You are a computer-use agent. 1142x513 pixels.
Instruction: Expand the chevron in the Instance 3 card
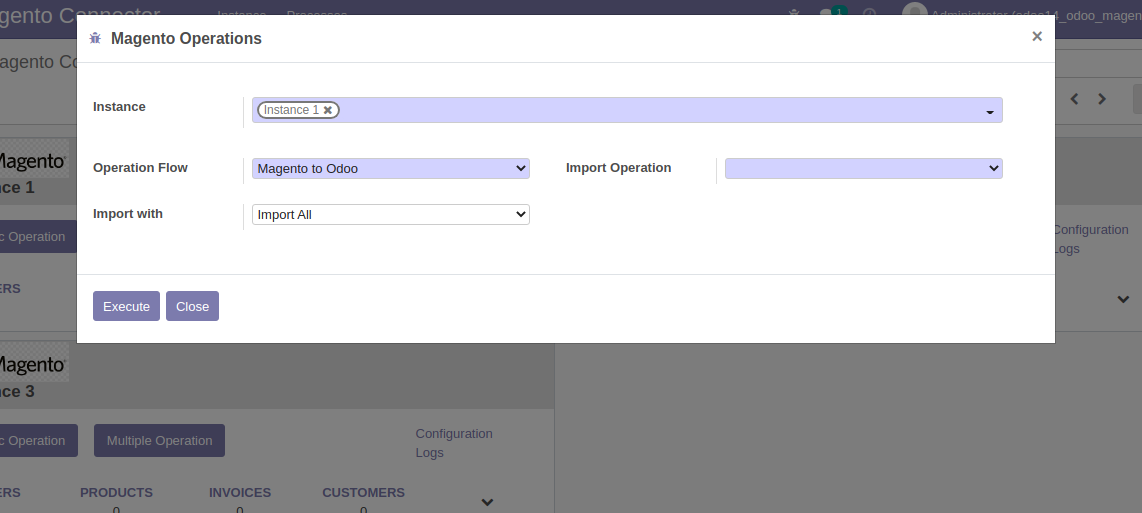487,502
